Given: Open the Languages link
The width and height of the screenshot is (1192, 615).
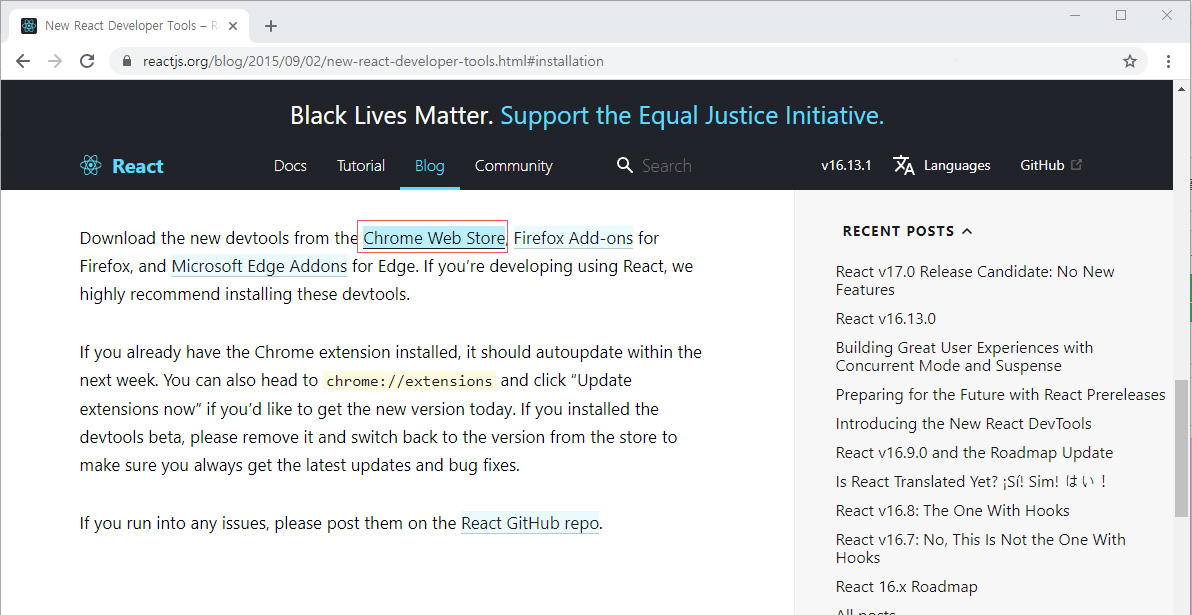Looking at the screenshot, I should click(x=957, y=165).
